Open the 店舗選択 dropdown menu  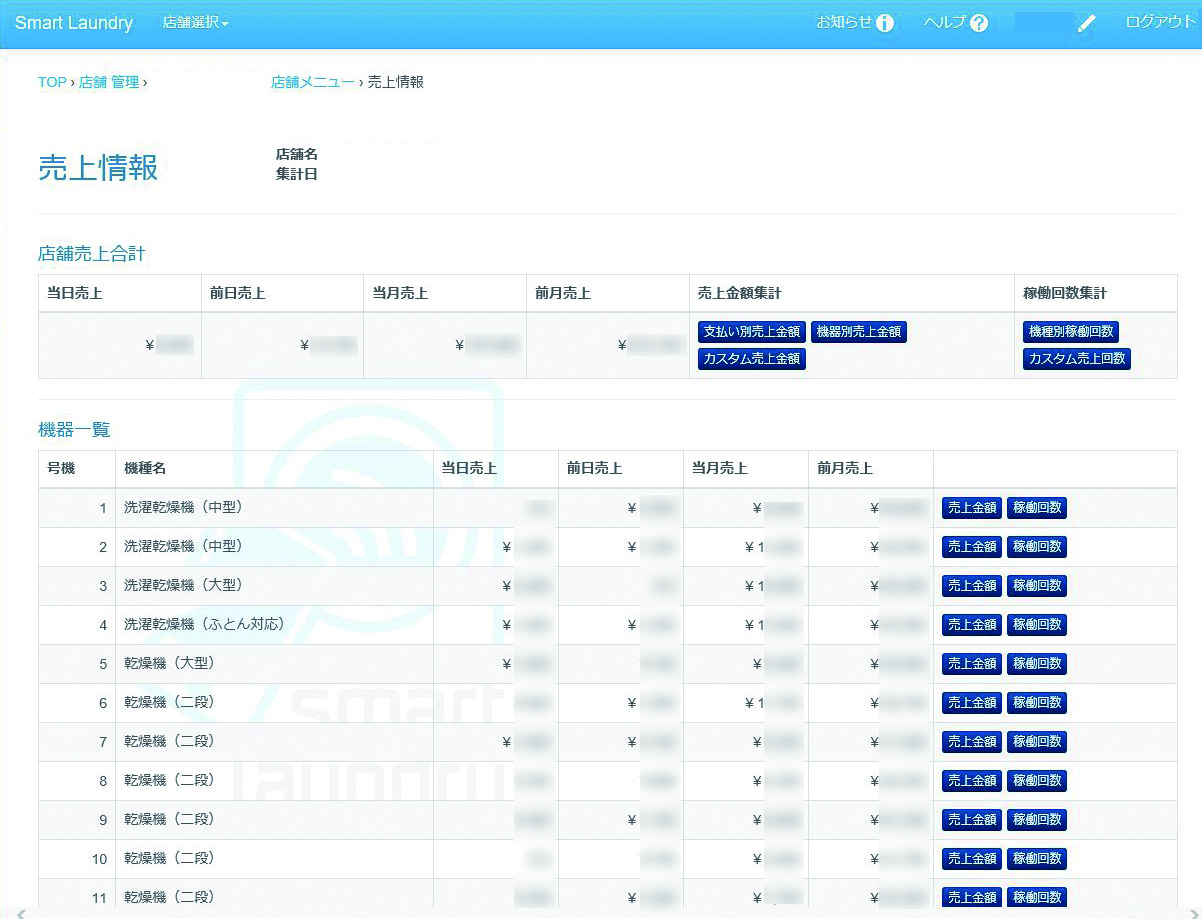[196, 23]
